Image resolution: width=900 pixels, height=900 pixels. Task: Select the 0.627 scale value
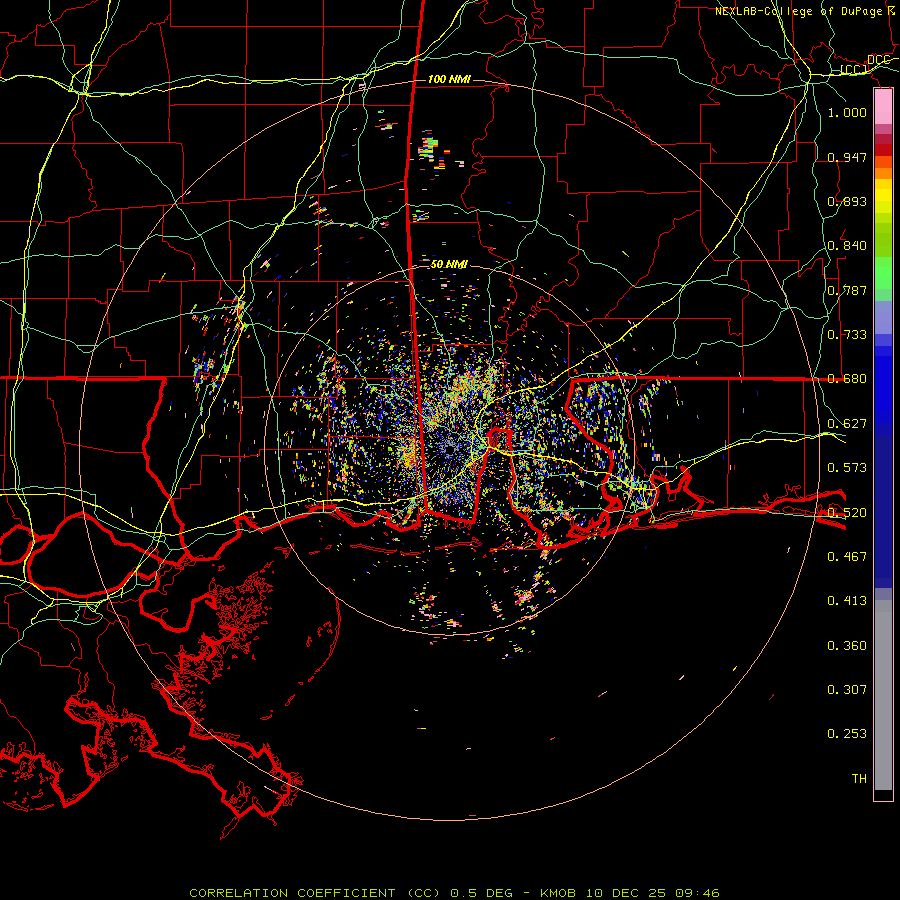point(847,424)
